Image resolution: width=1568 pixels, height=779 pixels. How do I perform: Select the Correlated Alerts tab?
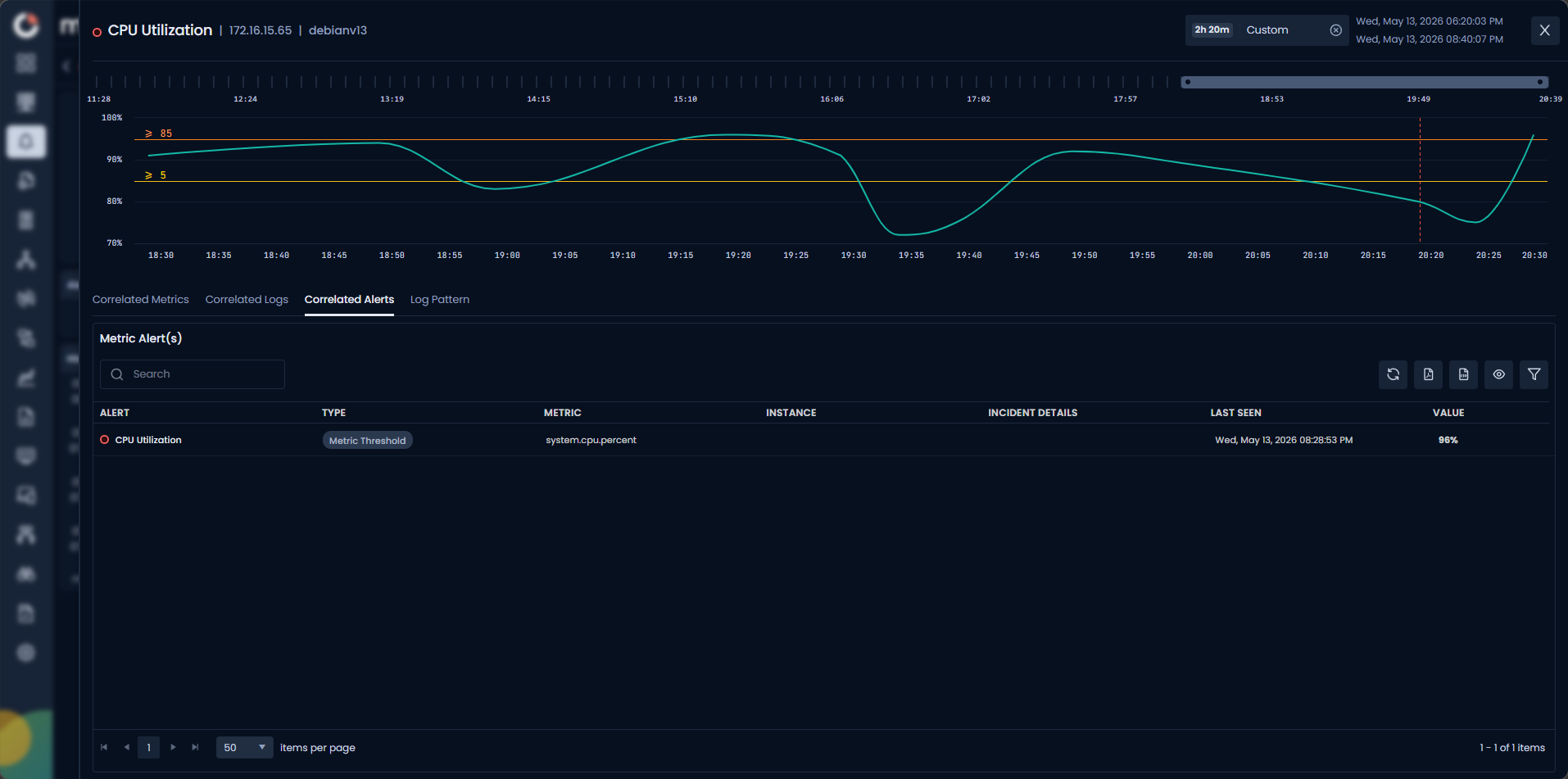pos(349,300)
